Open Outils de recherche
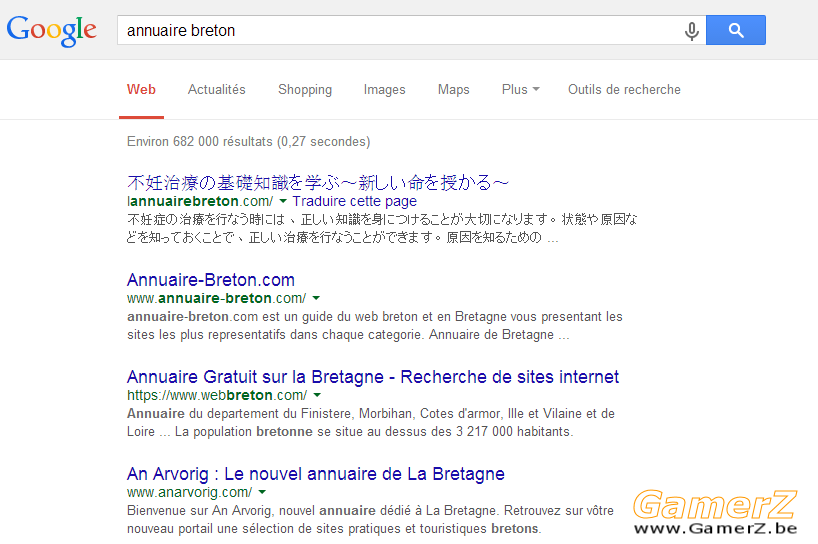Image resolution: width=818 pixels, height=544 pixels. (x=624, y=90)
